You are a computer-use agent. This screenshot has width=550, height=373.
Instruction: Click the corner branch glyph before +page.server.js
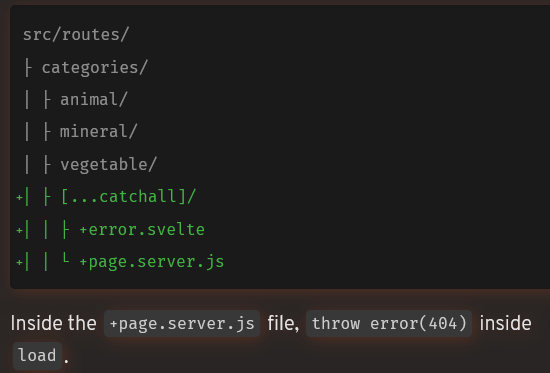pos(65,259)
